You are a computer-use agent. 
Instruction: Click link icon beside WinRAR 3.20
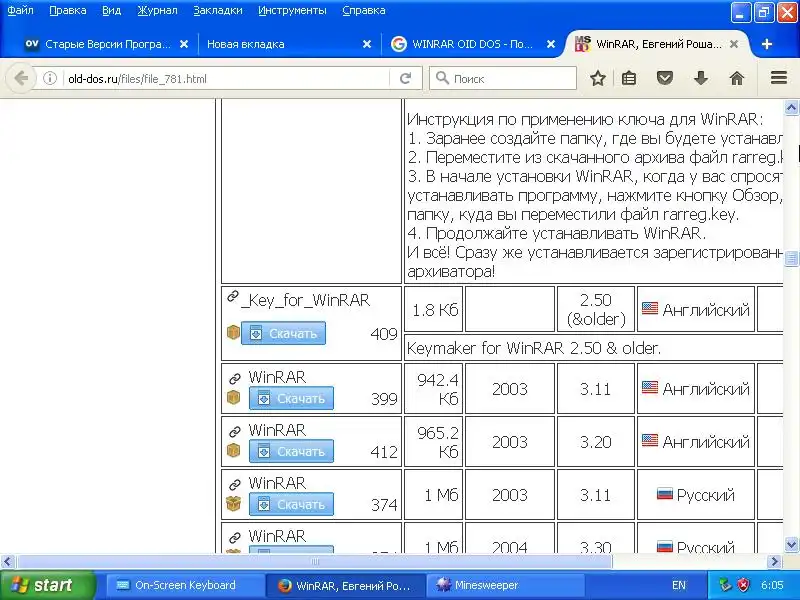point(235,432)
